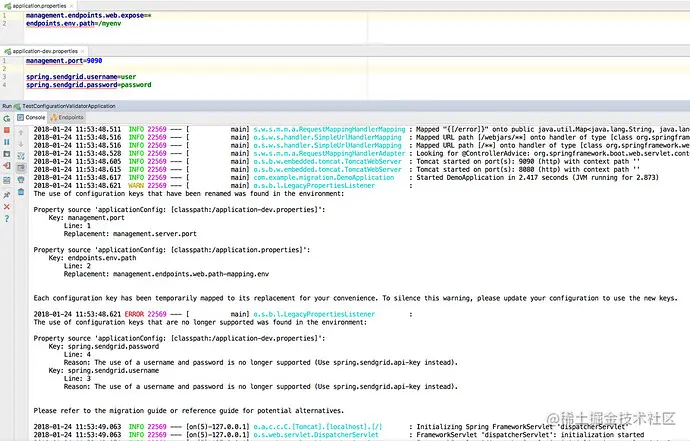Print the console output

pyautogui.click(x=21, y=180)
